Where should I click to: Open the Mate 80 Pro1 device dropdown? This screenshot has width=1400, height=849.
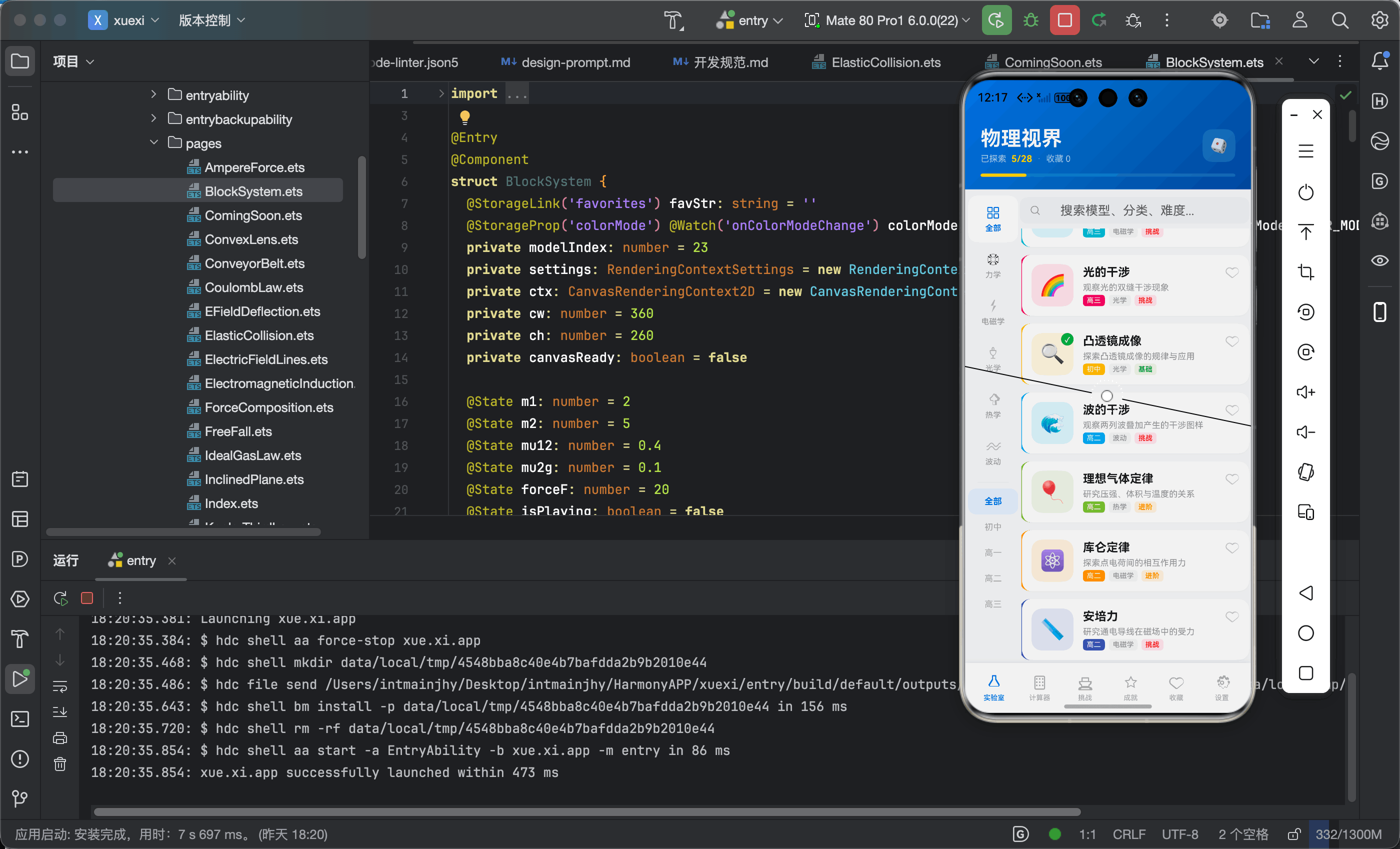887,20
